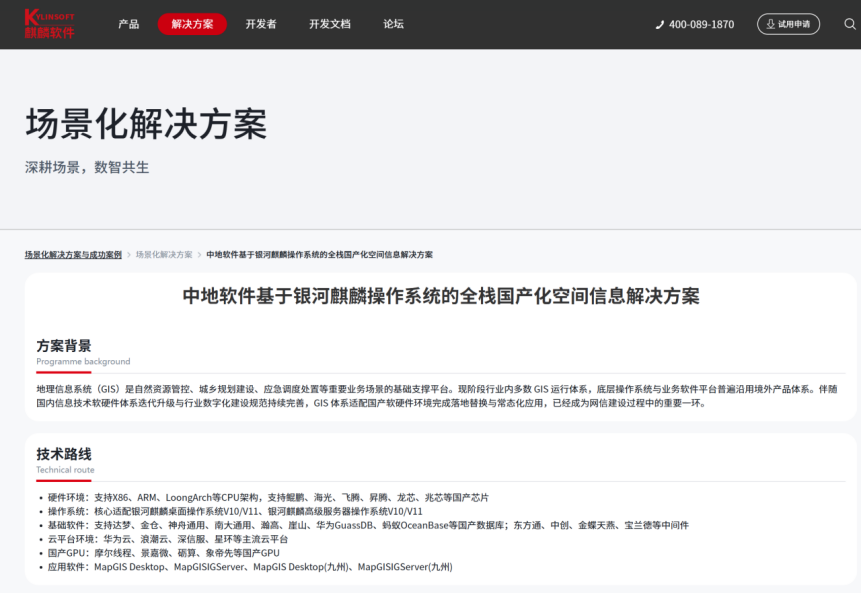Click the 操作系统 bullet line
Image resolution: width=862 pixels, height=593 pixels.
coord(235,511)
